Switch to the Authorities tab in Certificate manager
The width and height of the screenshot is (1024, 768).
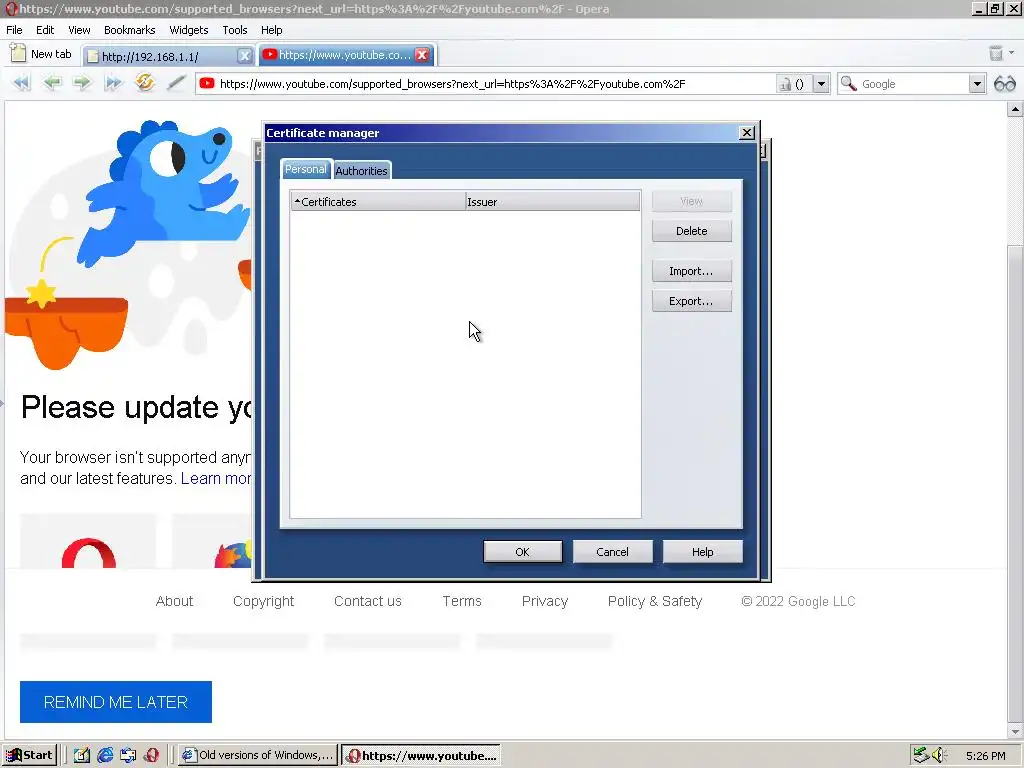tap(362, 170)
